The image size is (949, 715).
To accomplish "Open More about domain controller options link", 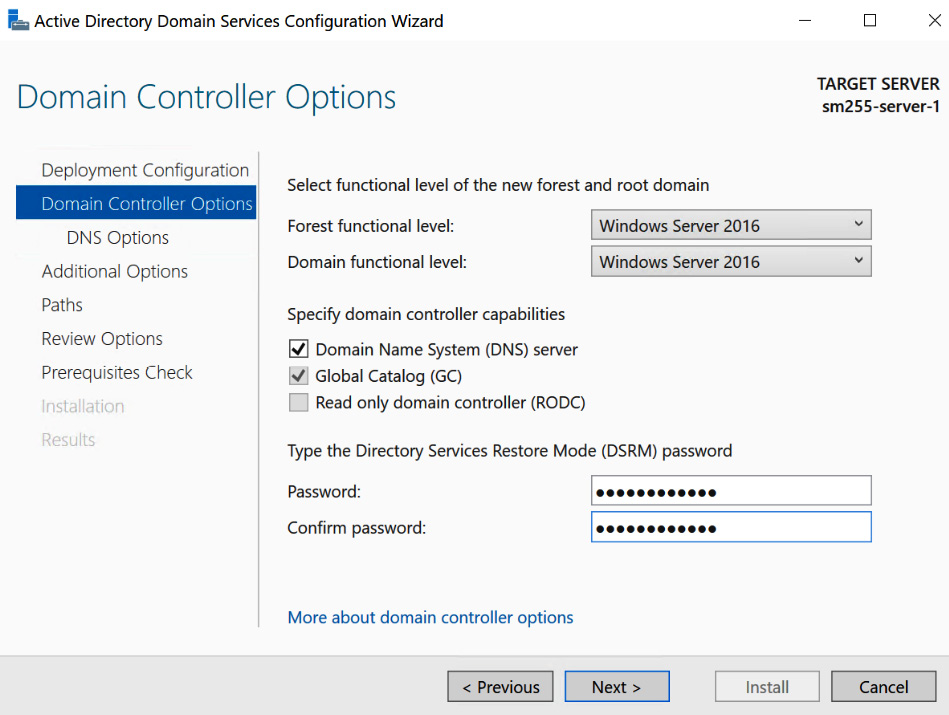I will [x=430, y=617].
